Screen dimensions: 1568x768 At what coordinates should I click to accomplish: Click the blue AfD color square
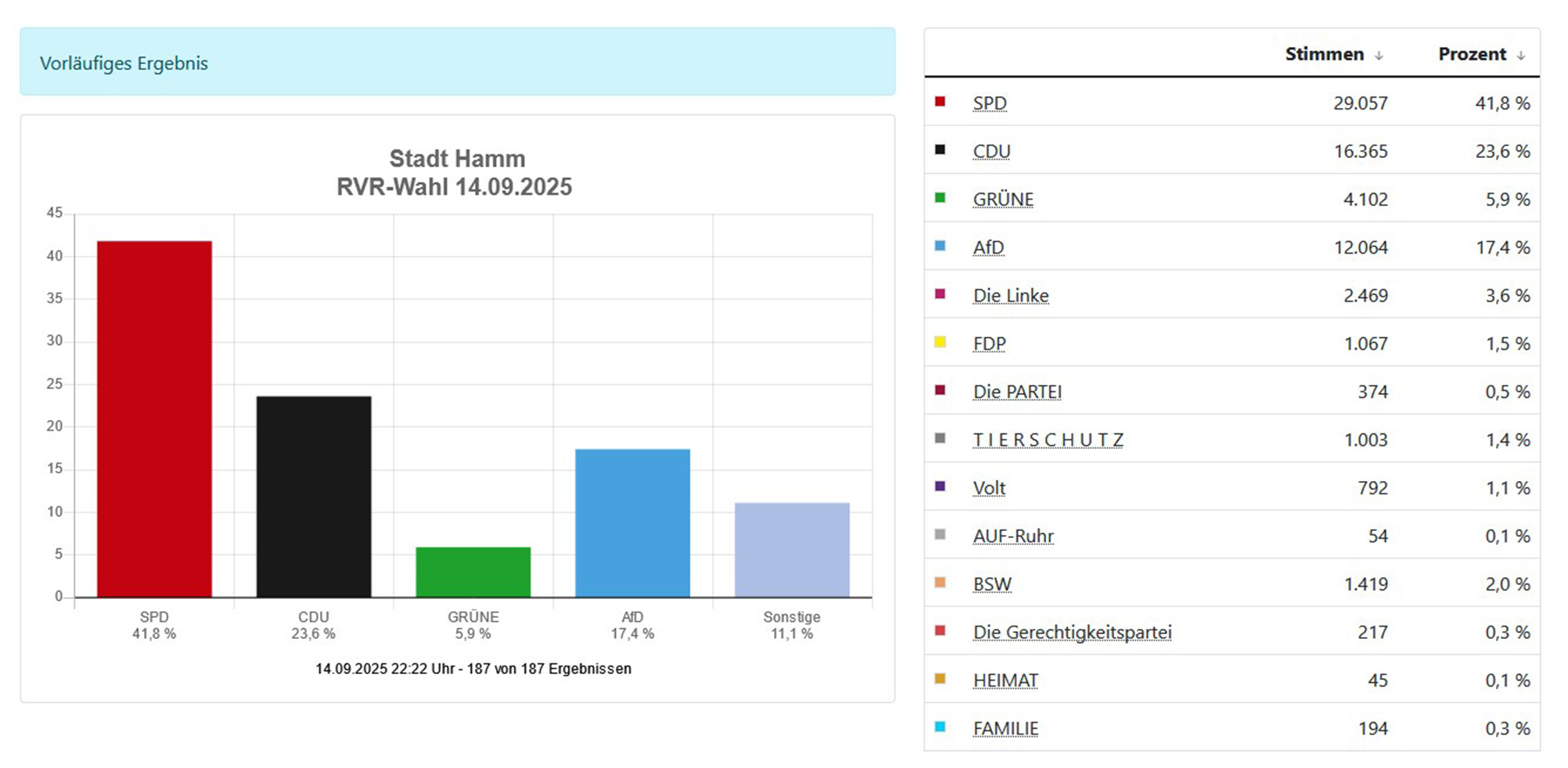click(x=940, y=246)
